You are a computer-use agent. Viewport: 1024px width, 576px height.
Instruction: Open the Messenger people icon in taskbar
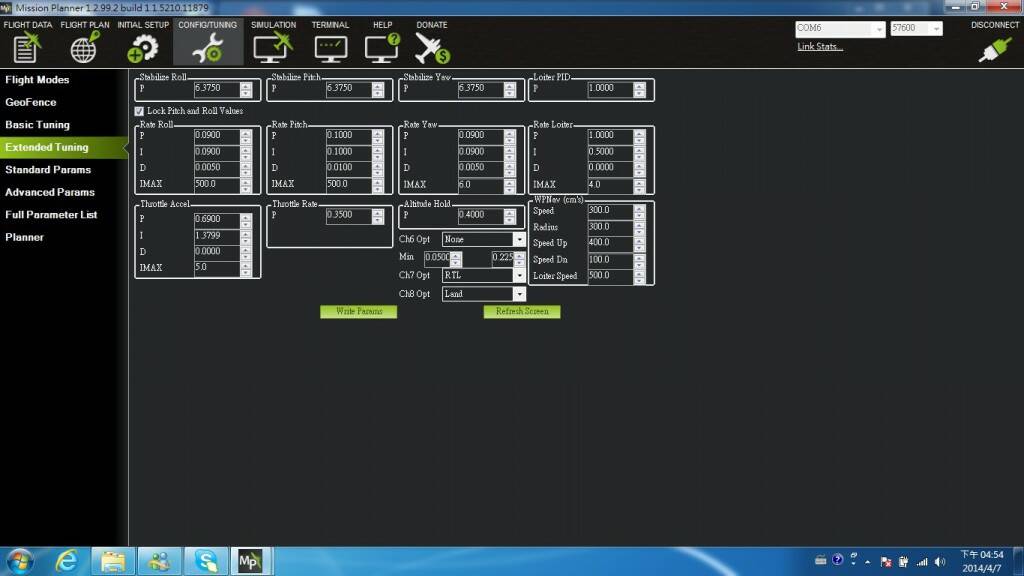pos(159,562)
